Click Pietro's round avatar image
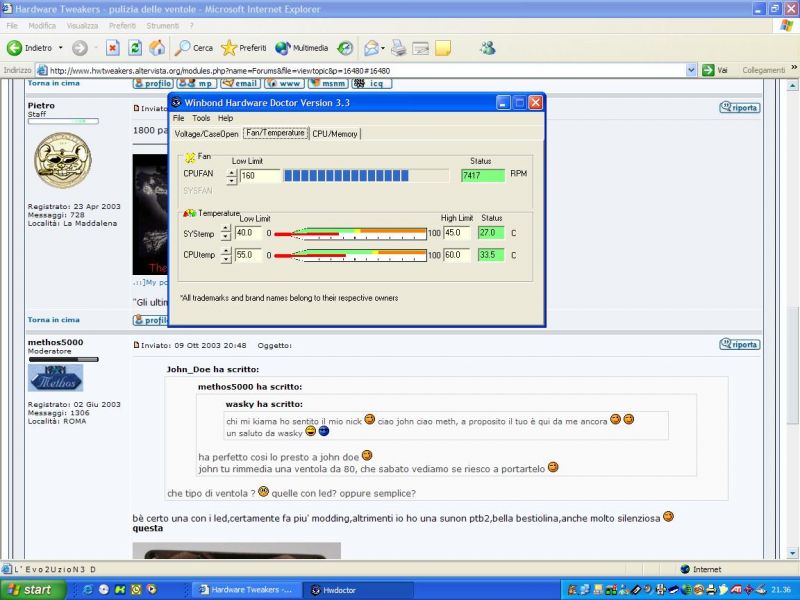 click(62, 160)
